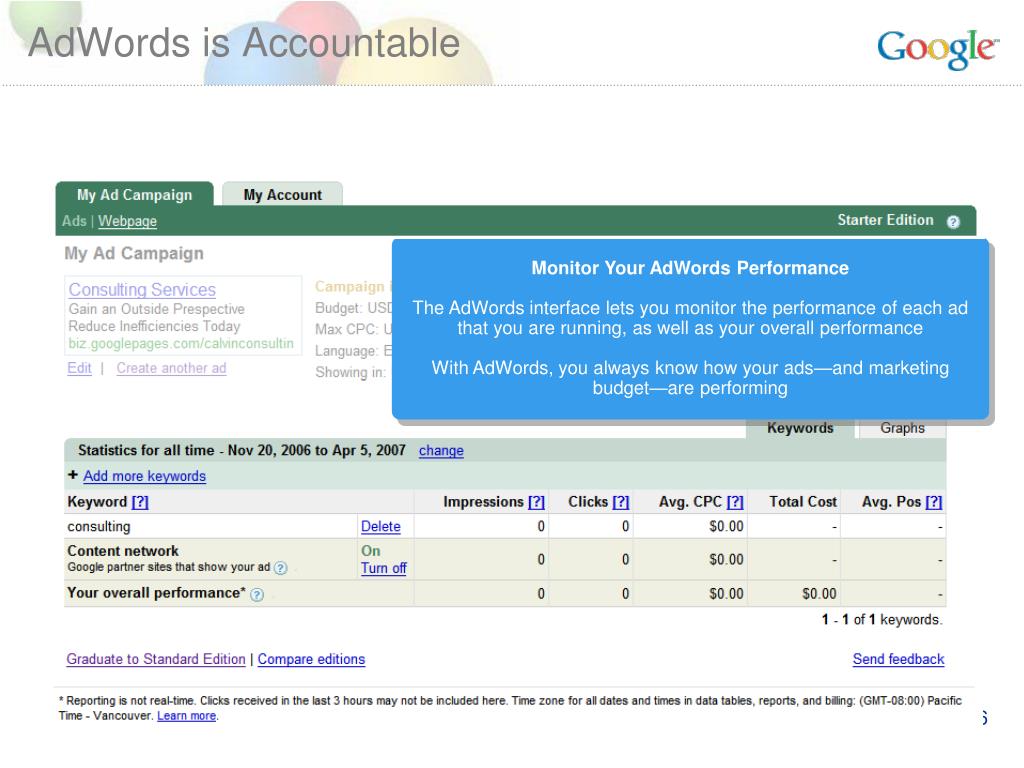Open the My Account tab
1024x768 pixels.
tap(282, 195)
